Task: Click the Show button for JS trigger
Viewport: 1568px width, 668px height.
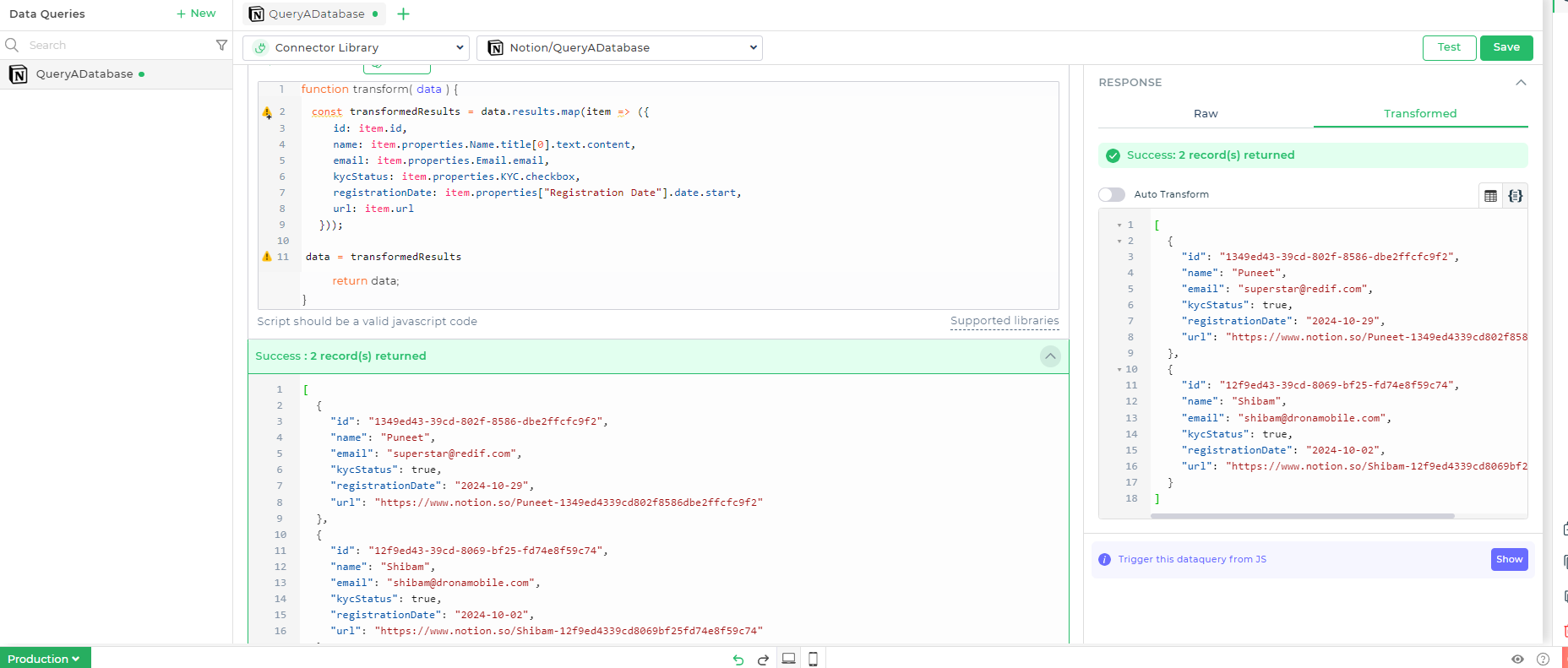Action: pyautogui.click(x=1509, y=560)
